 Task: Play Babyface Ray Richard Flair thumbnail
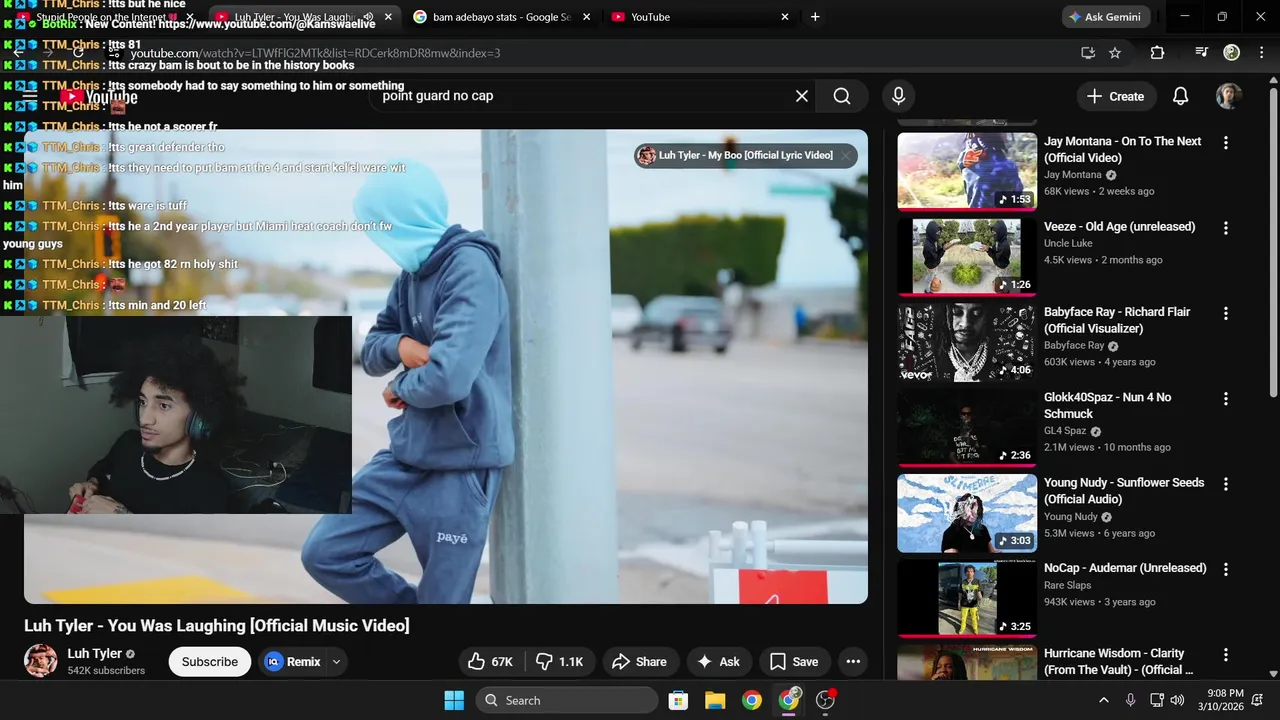coord(967,342)
